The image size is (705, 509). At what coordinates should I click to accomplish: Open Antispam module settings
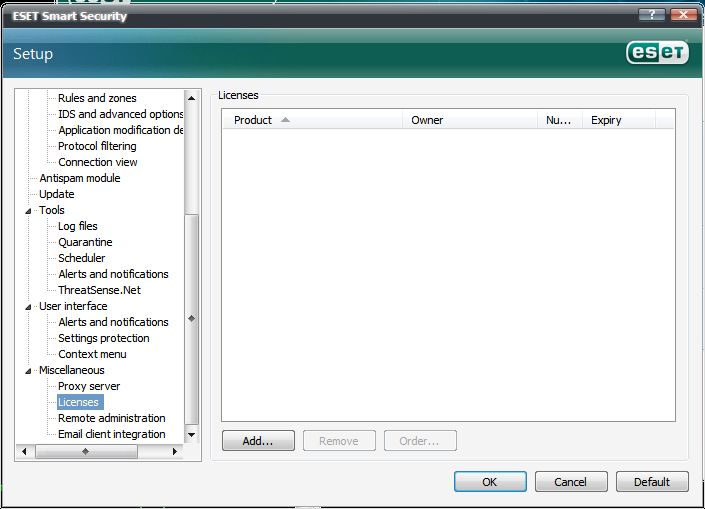80,178
